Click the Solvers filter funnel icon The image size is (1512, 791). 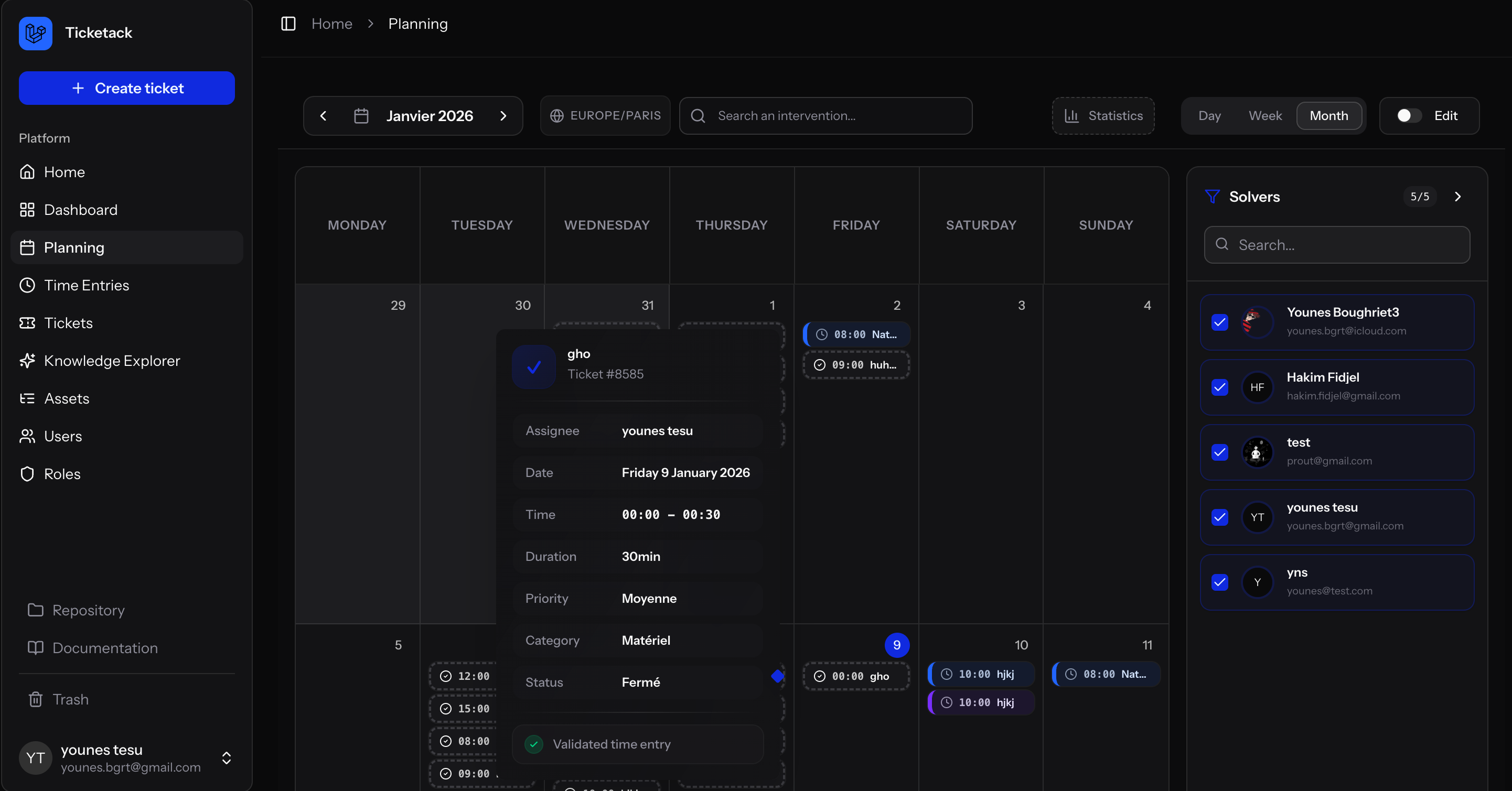(1212, 197)
